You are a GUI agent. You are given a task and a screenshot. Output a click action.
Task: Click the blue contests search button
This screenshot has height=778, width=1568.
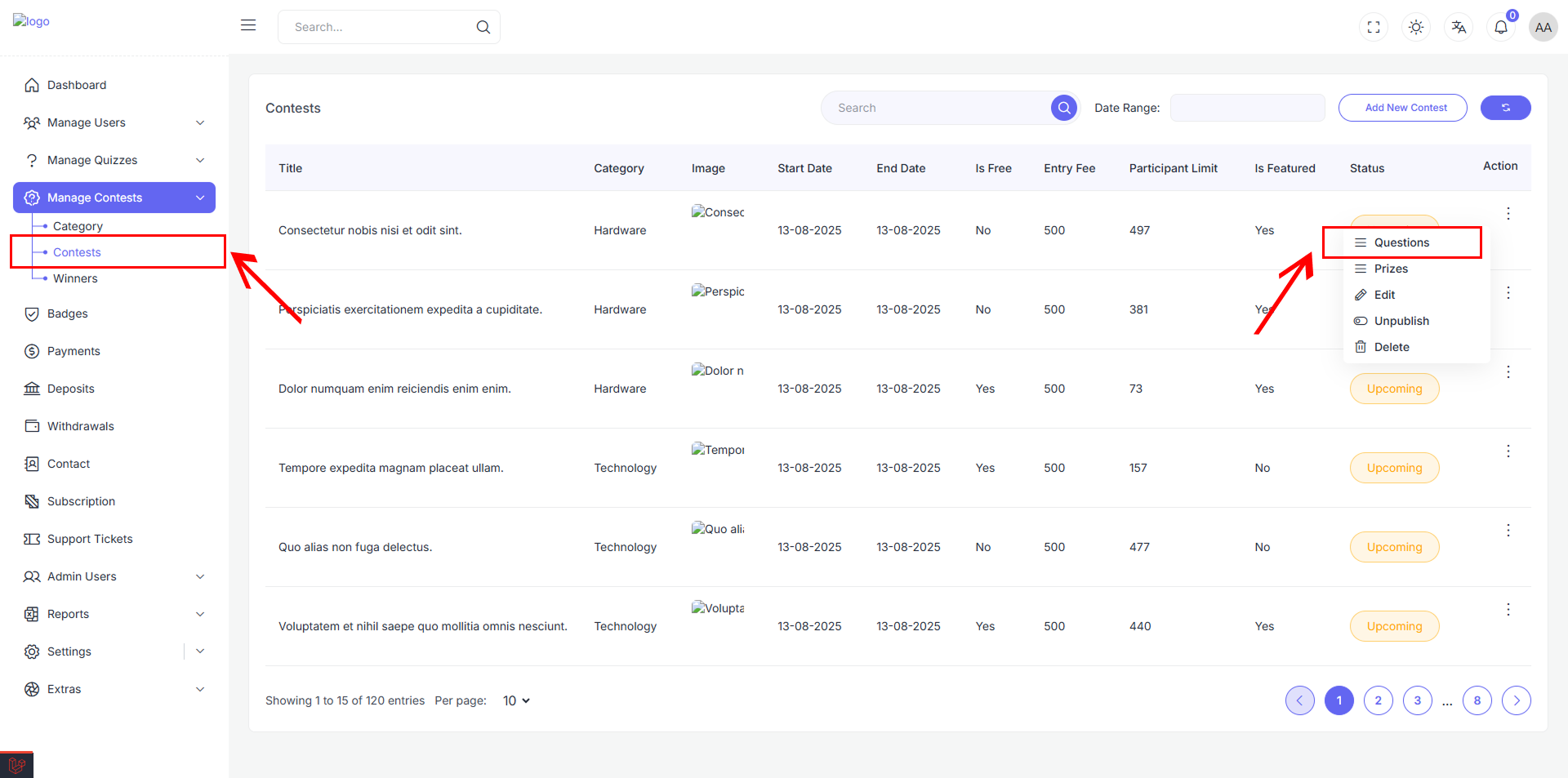(x=1064, y=108)
